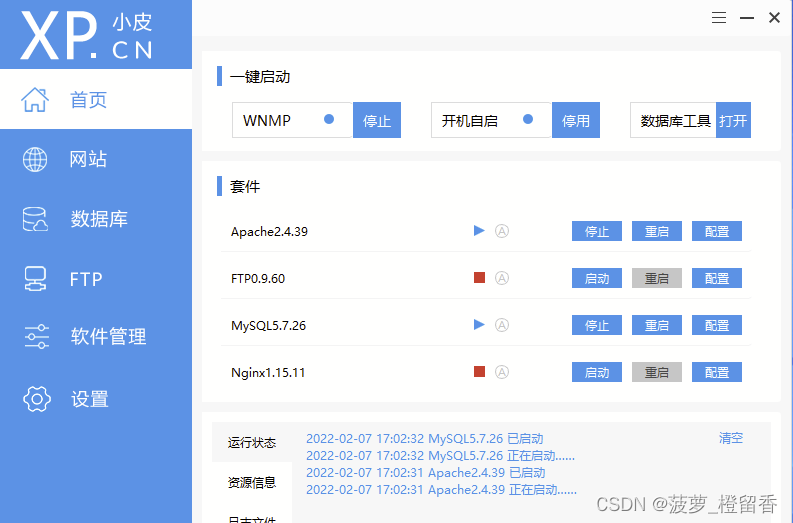
Task: Stop the MySQL5.7.26 service
Action: pyautogui.click(x=597, y=325)
